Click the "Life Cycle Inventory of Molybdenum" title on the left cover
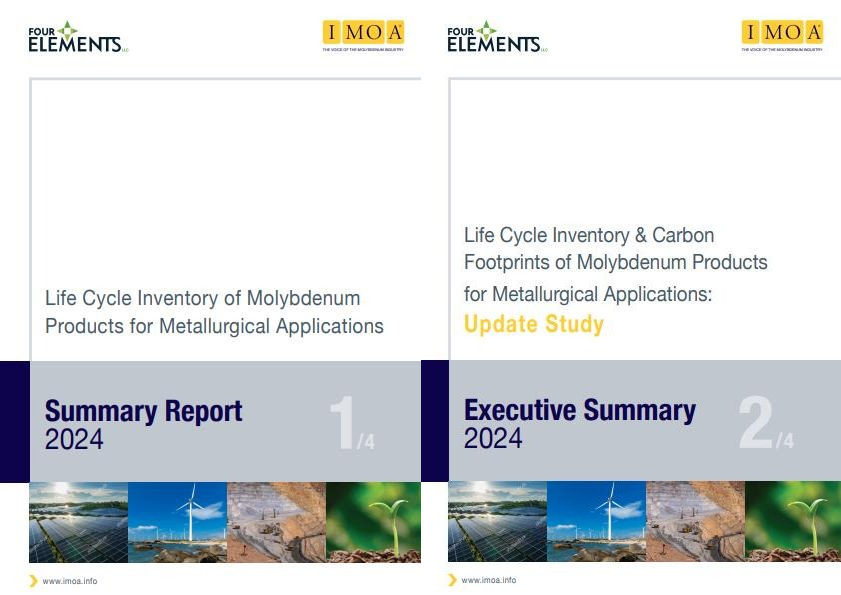The image size is (841, 595). (203, 298)
